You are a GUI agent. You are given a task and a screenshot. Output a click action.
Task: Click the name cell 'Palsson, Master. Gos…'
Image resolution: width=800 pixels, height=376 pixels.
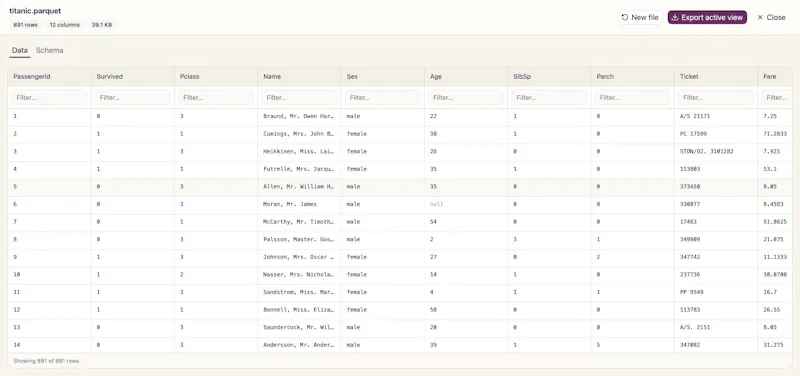coord(298,239)
